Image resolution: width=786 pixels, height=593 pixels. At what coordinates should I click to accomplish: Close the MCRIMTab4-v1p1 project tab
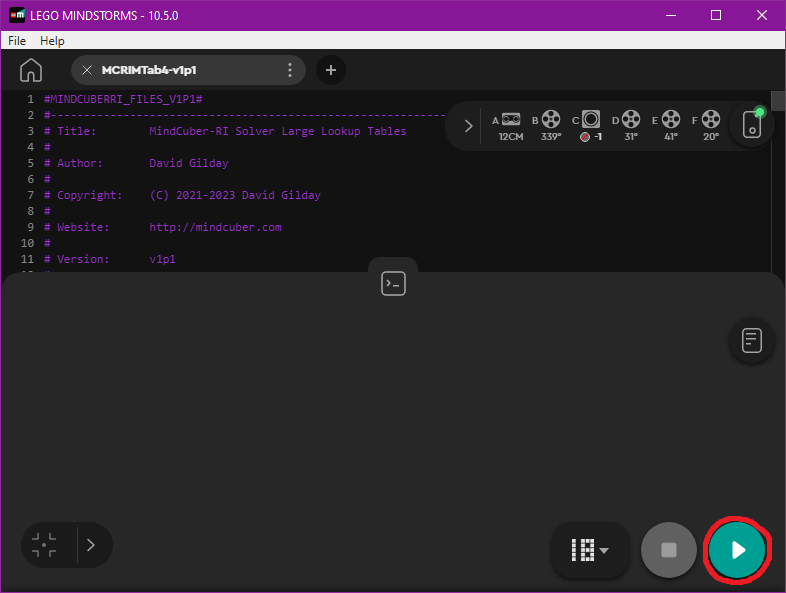click(x=86, y=70)
